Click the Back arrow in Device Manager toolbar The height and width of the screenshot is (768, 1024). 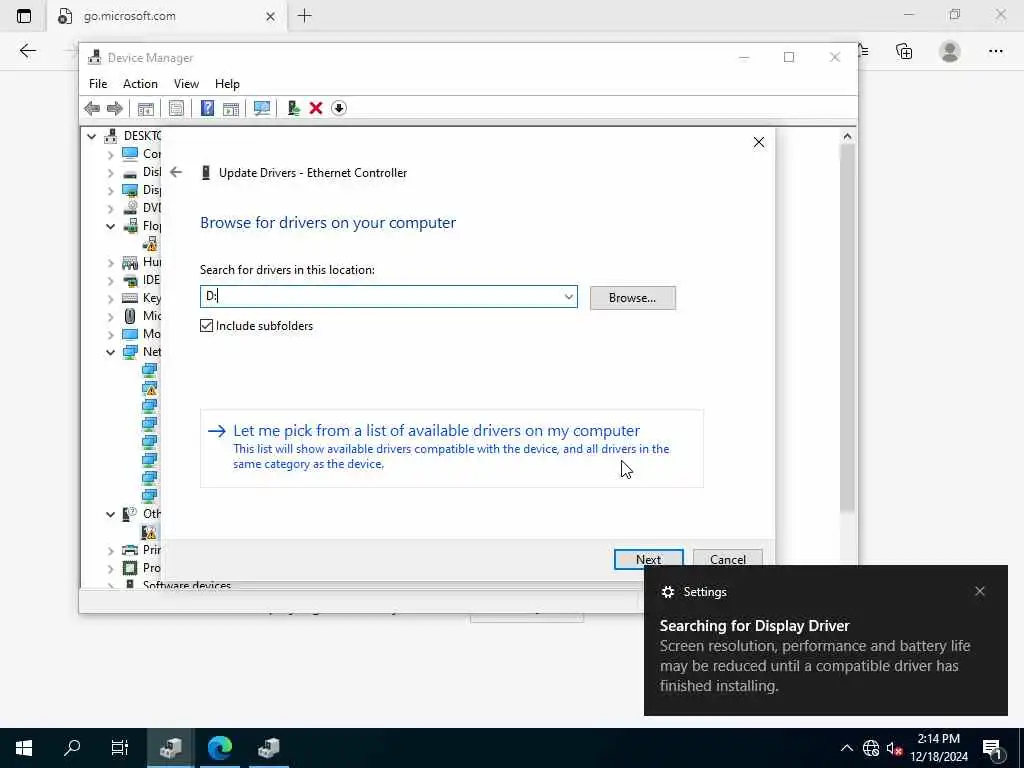pyautogui.click(x=92, y=108)
